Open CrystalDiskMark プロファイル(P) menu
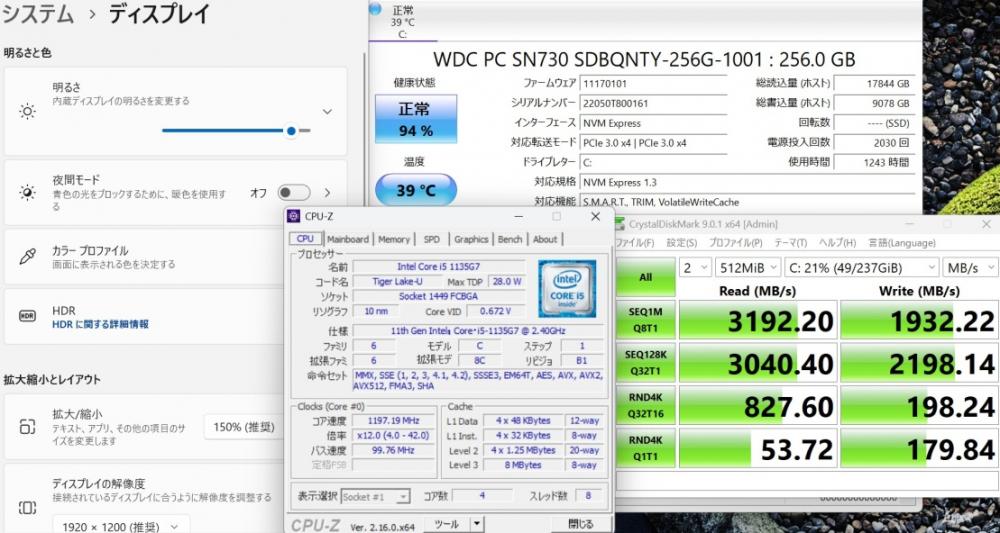This screenshot has width=1000, height=533. click(735, 243)
